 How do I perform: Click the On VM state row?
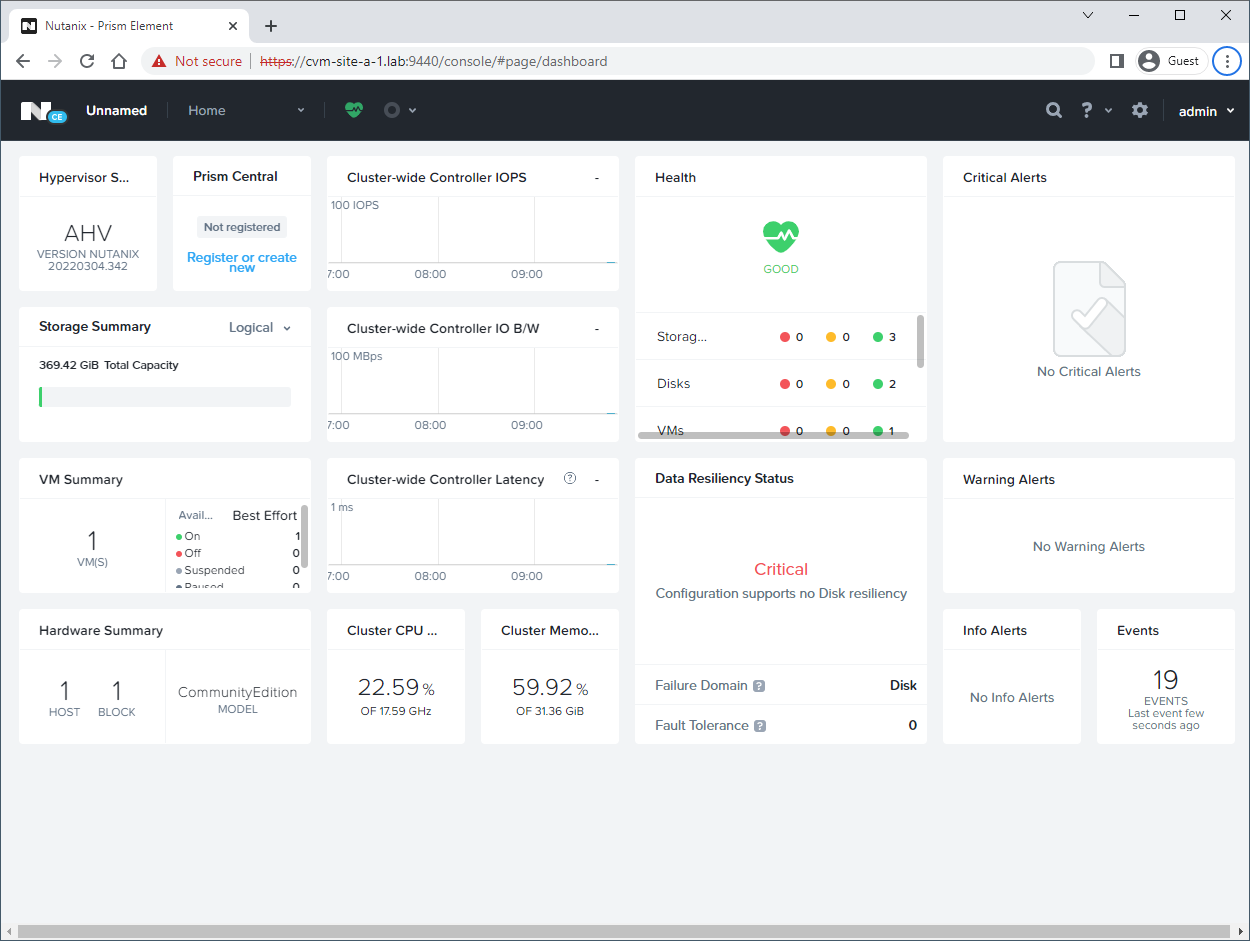pos(238,536)
